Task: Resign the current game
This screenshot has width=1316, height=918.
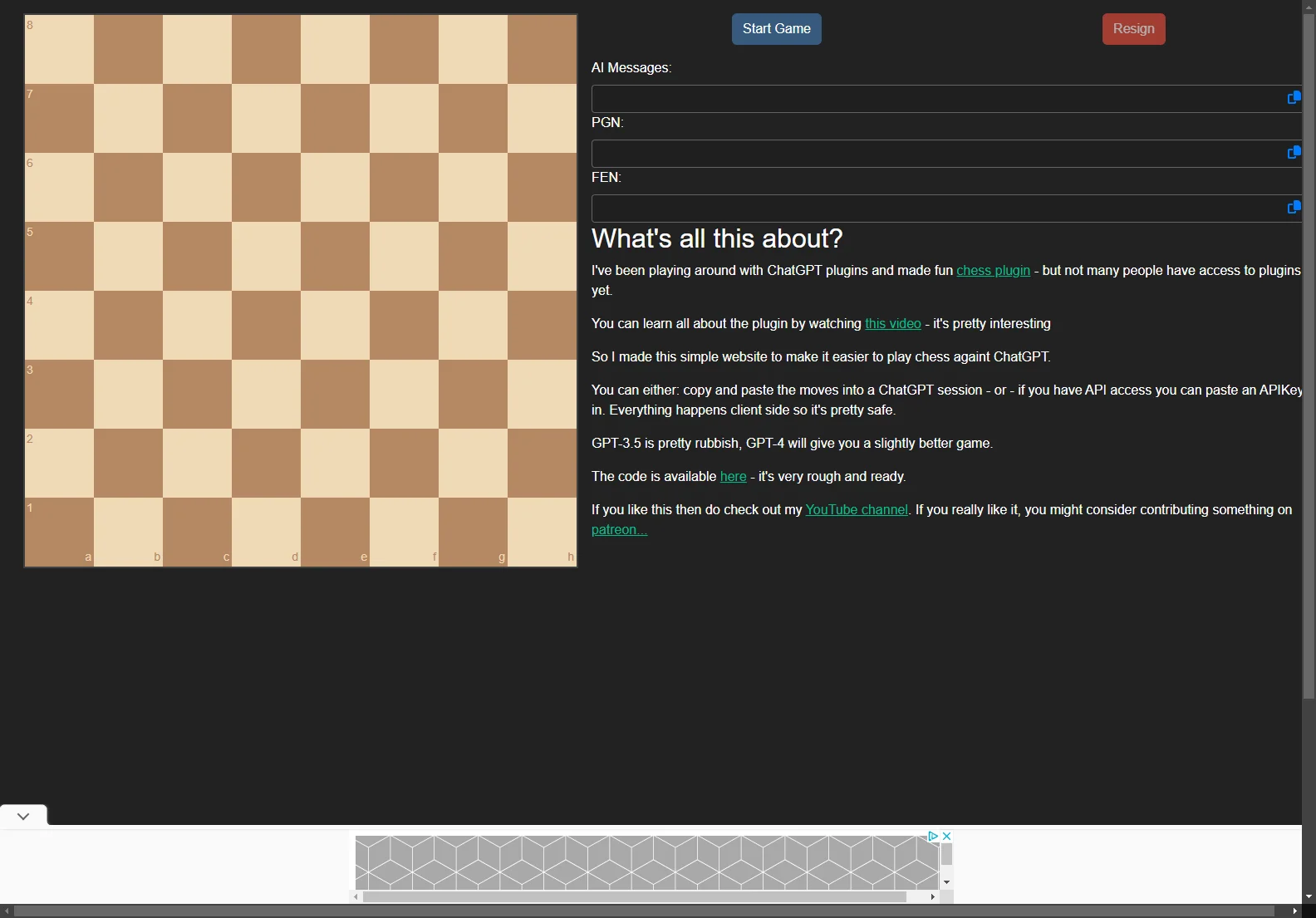Action: pos(1133,29)
